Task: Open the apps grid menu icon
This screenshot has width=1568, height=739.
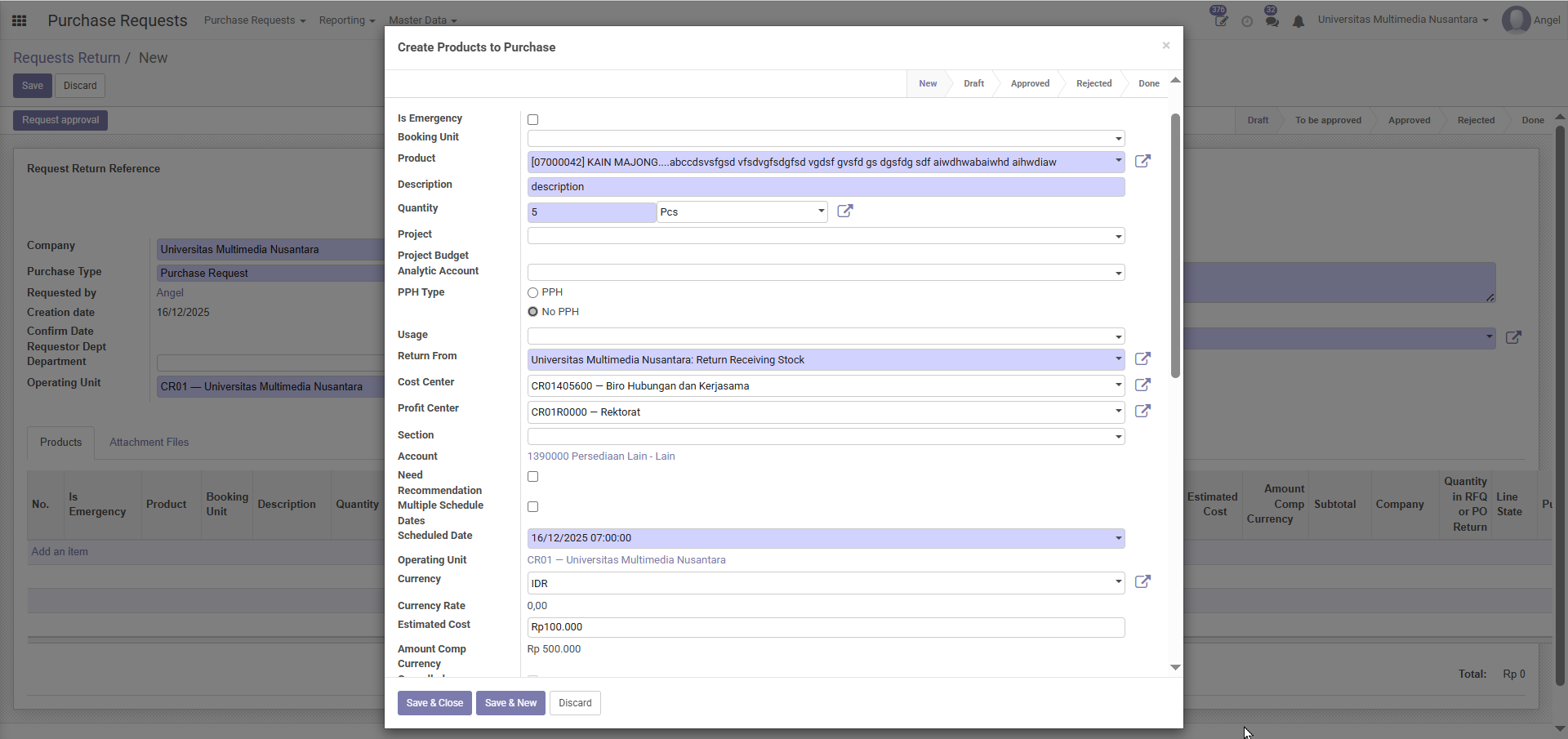Action: pyautogui.click(x=20, y=20)
